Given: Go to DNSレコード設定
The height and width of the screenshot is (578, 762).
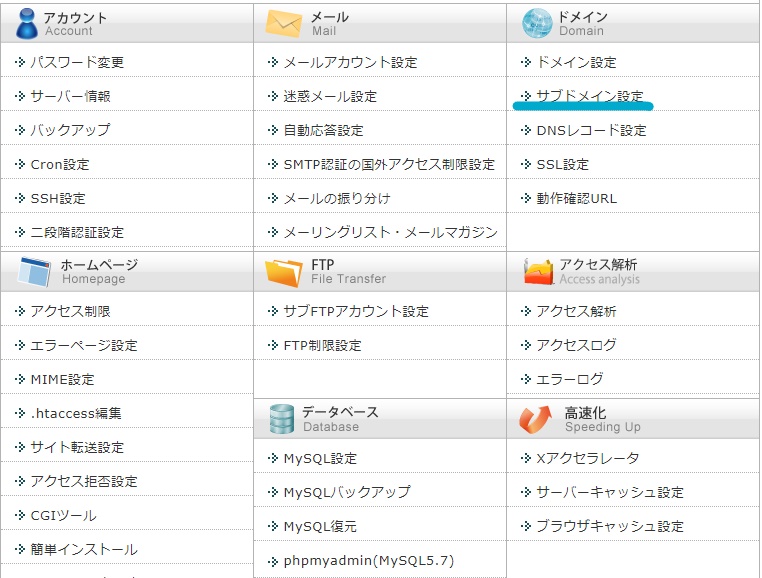Looking at the screenshot, I should tap(591, 130).
